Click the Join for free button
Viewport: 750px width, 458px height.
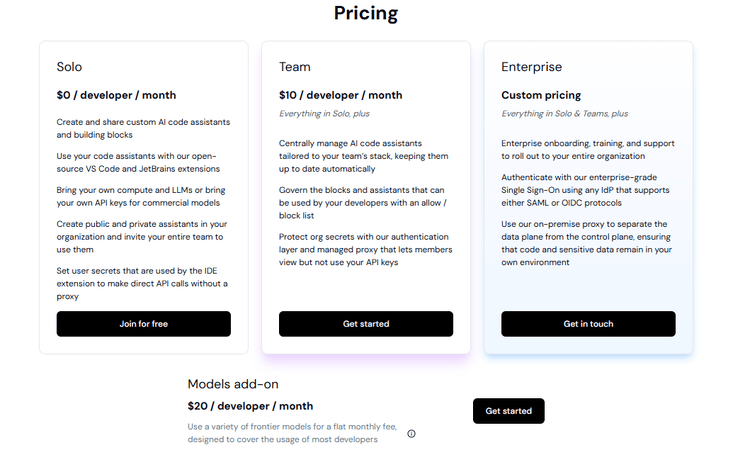[143, 324]
